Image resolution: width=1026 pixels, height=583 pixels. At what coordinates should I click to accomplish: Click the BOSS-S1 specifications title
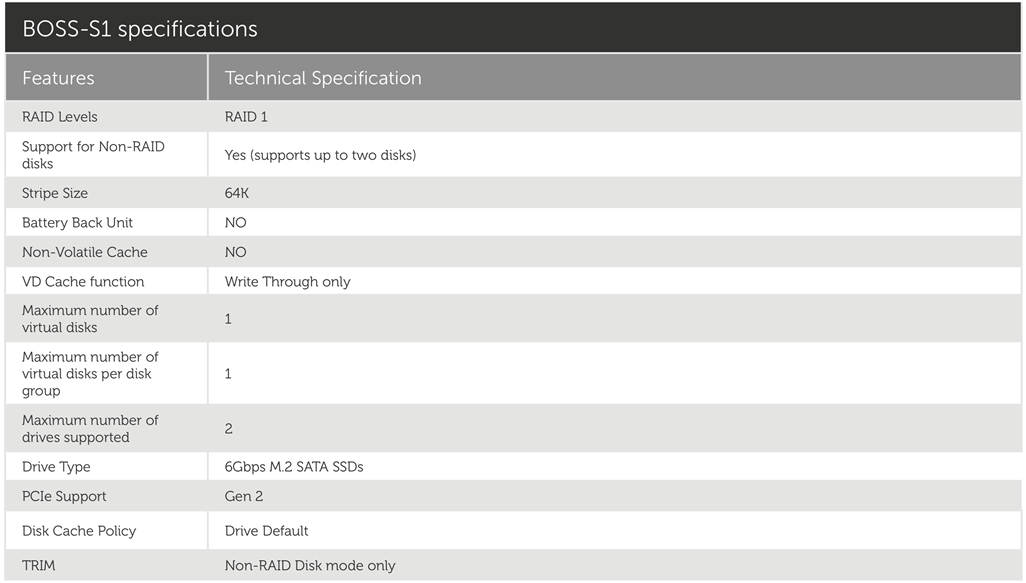click(140, 29)
